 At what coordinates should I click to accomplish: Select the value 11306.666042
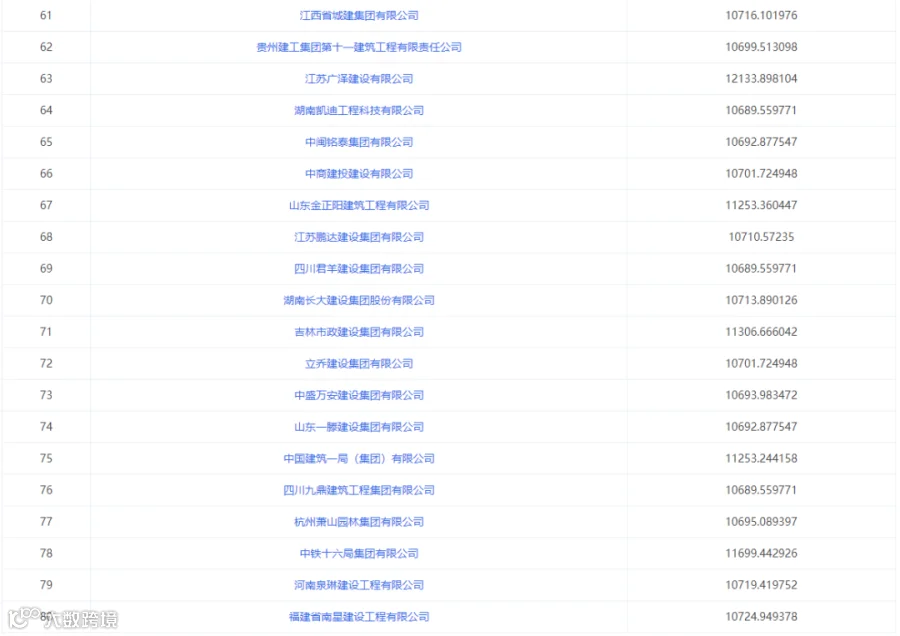(761, 332)
